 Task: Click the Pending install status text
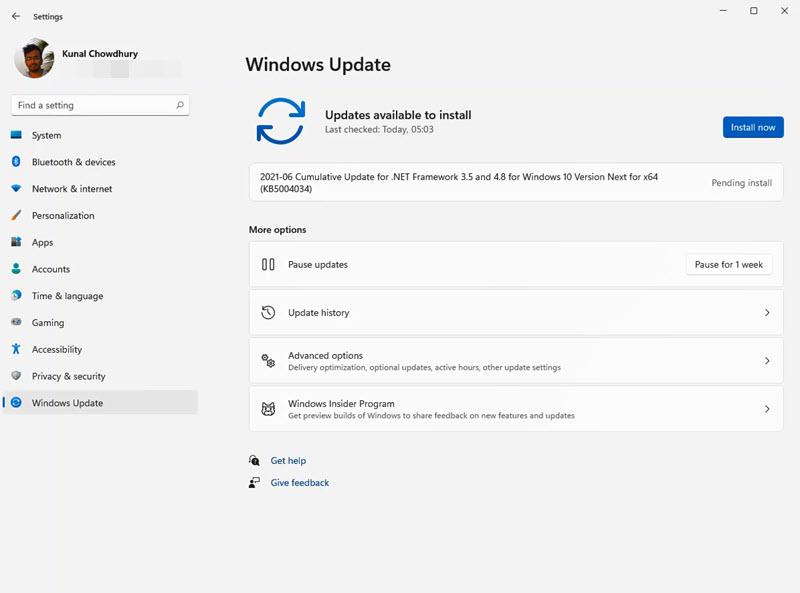click(741, 183)
